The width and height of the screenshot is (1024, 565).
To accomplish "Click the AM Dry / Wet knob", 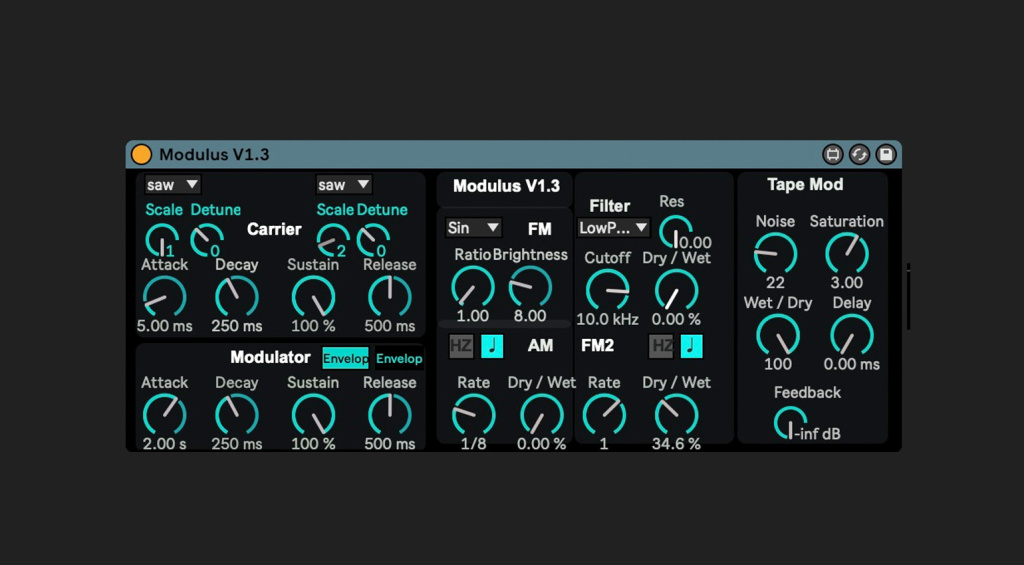I will pos(542,415).
